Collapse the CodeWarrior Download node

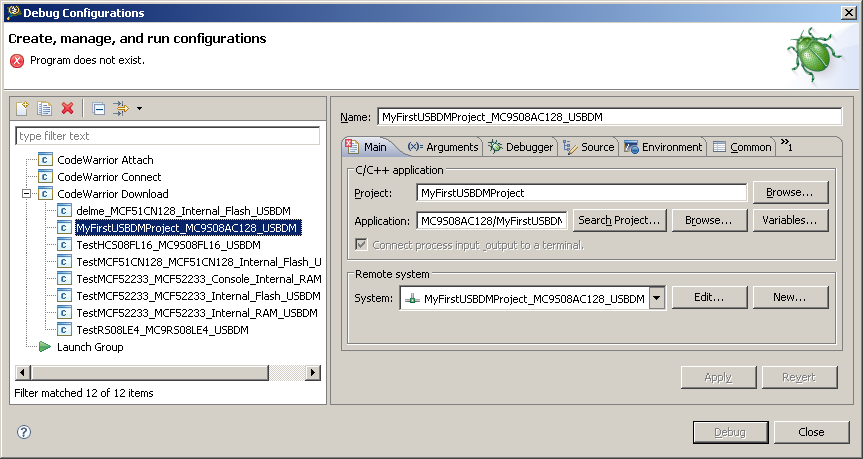click(x=26, y=194)
